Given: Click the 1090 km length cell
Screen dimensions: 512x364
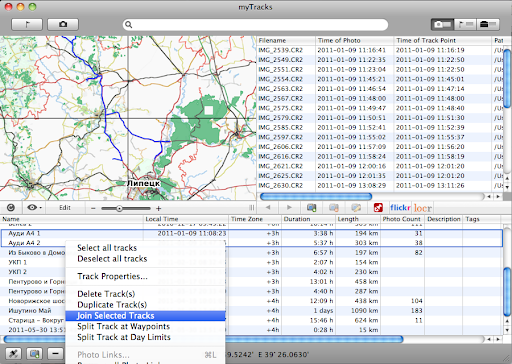Looking at the screenshot, I should point(365,311).
